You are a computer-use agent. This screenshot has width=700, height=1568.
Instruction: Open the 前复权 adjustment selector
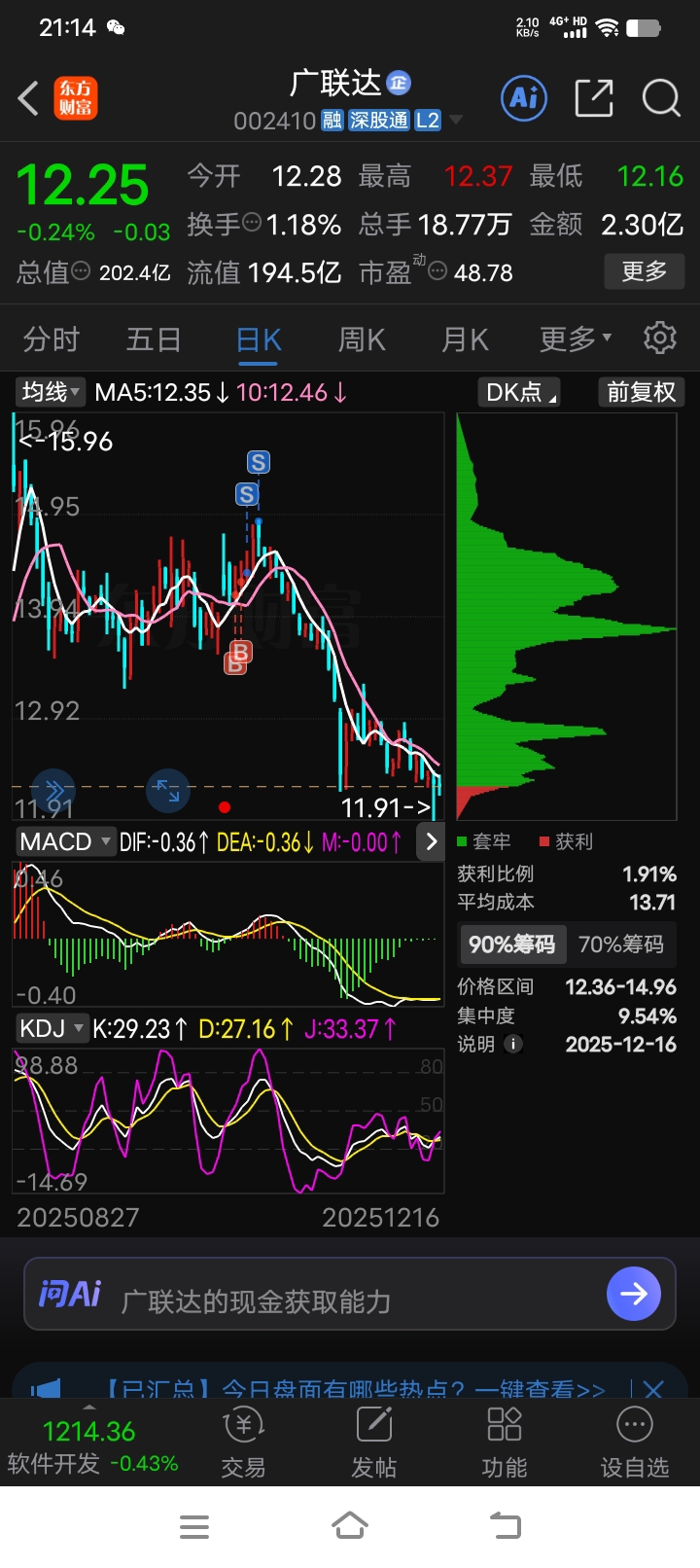(x=642, y=392)
